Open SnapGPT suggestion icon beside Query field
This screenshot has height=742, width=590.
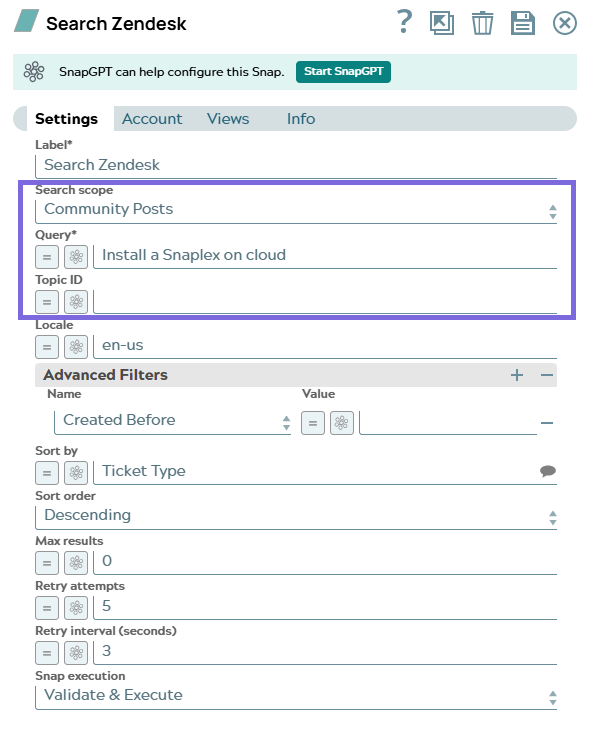pos(76,257)
